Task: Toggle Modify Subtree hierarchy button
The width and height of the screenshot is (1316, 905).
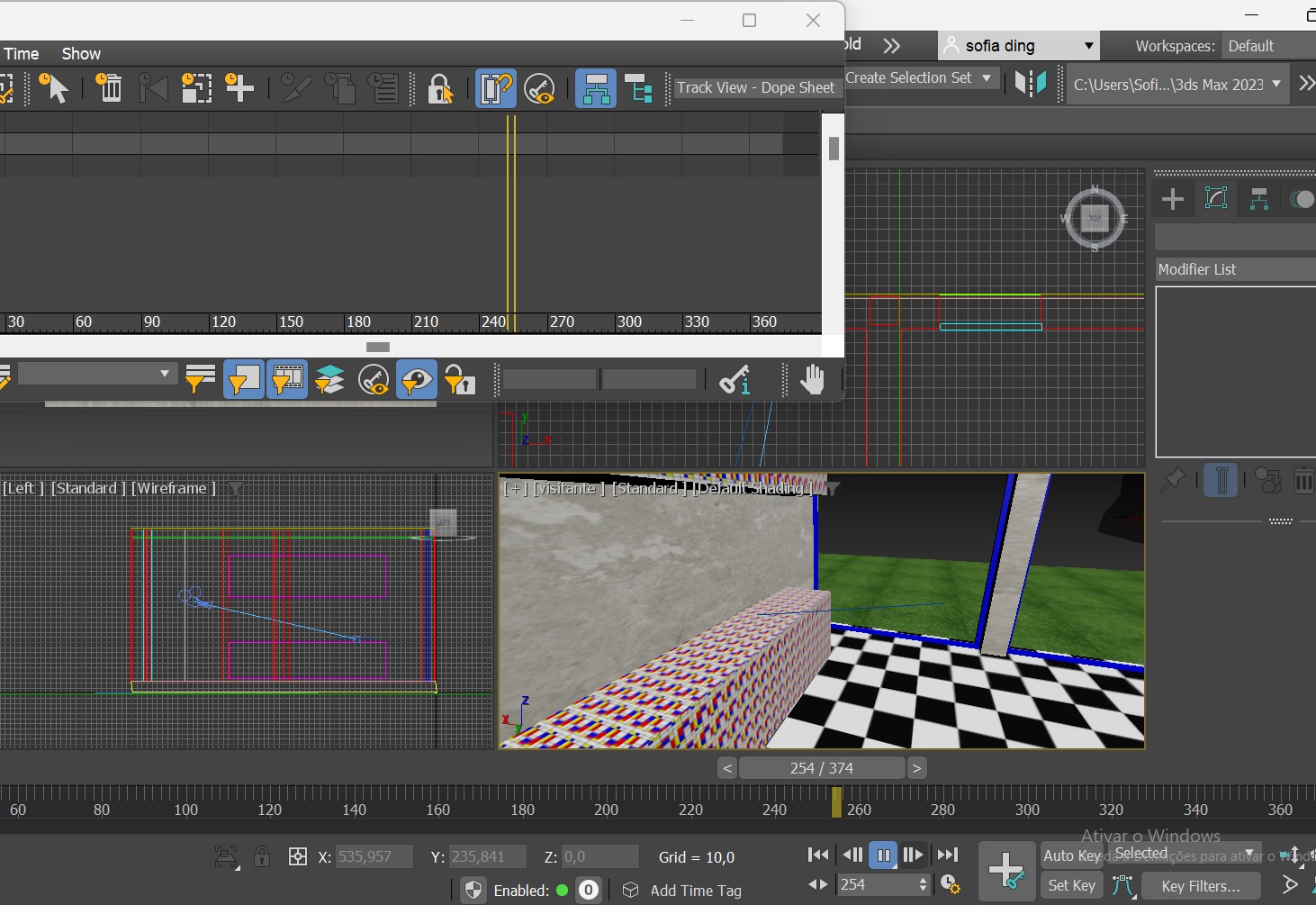Action: pyautogui.click(x=596, y=88)
